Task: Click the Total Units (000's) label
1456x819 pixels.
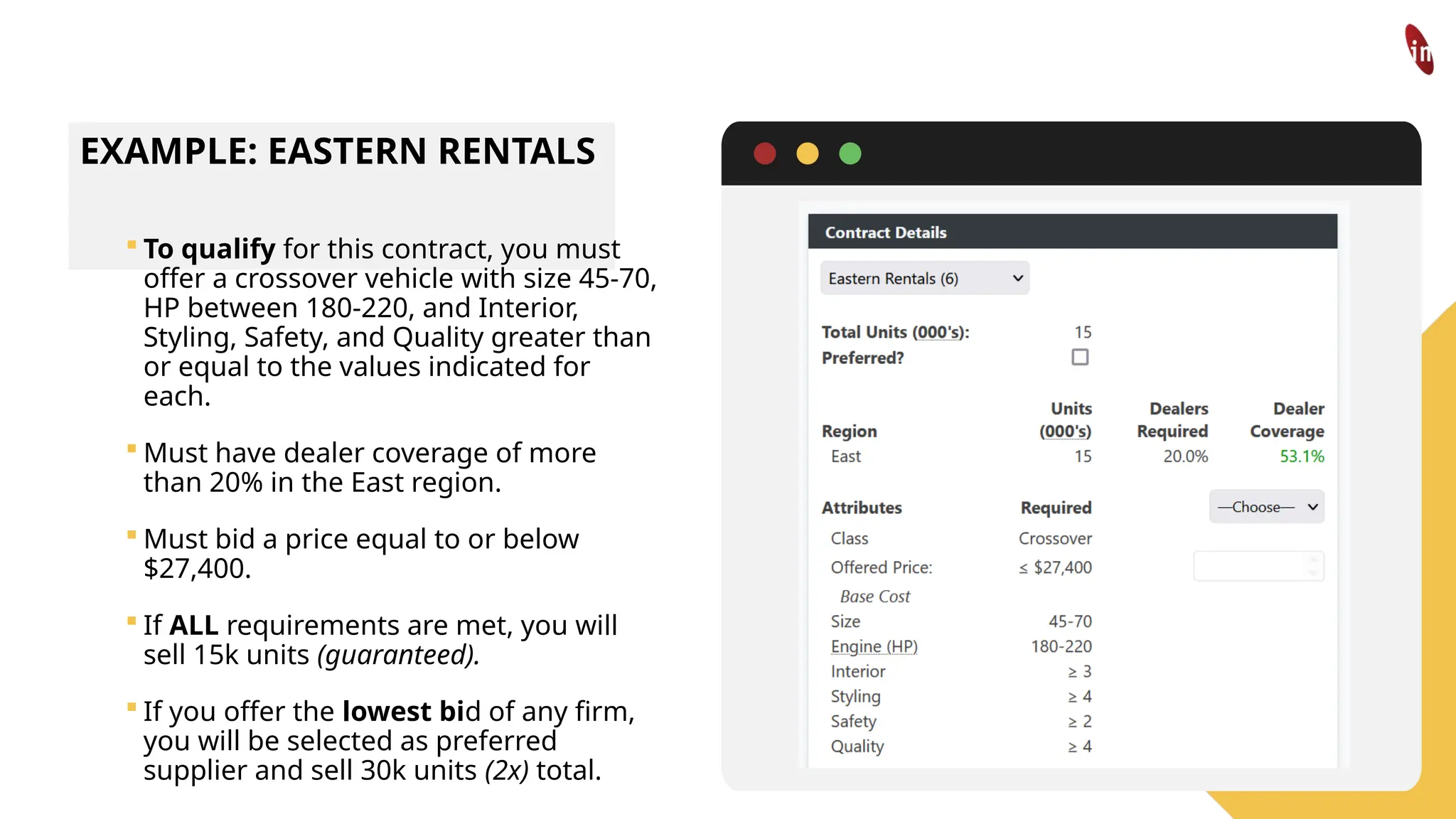Action: point(896,332)
